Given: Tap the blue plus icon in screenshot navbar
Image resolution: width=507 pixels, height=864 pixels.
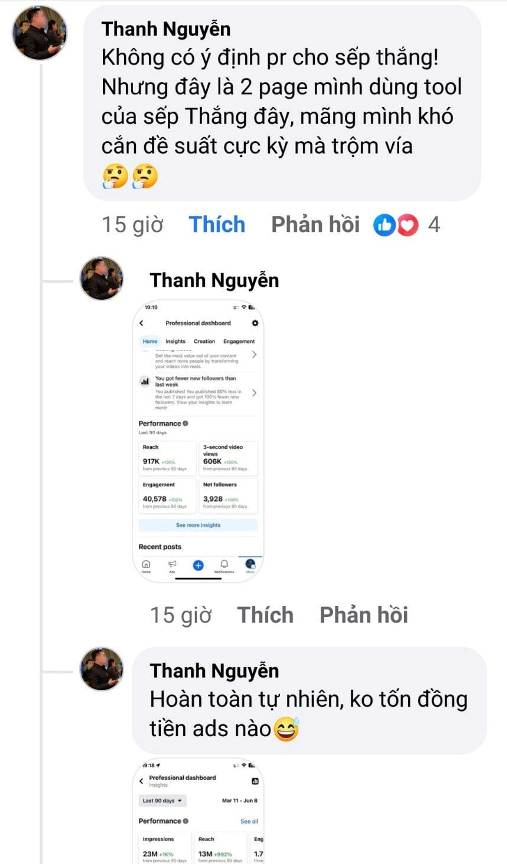Looking at the screenshot, I should click(198, 565).
